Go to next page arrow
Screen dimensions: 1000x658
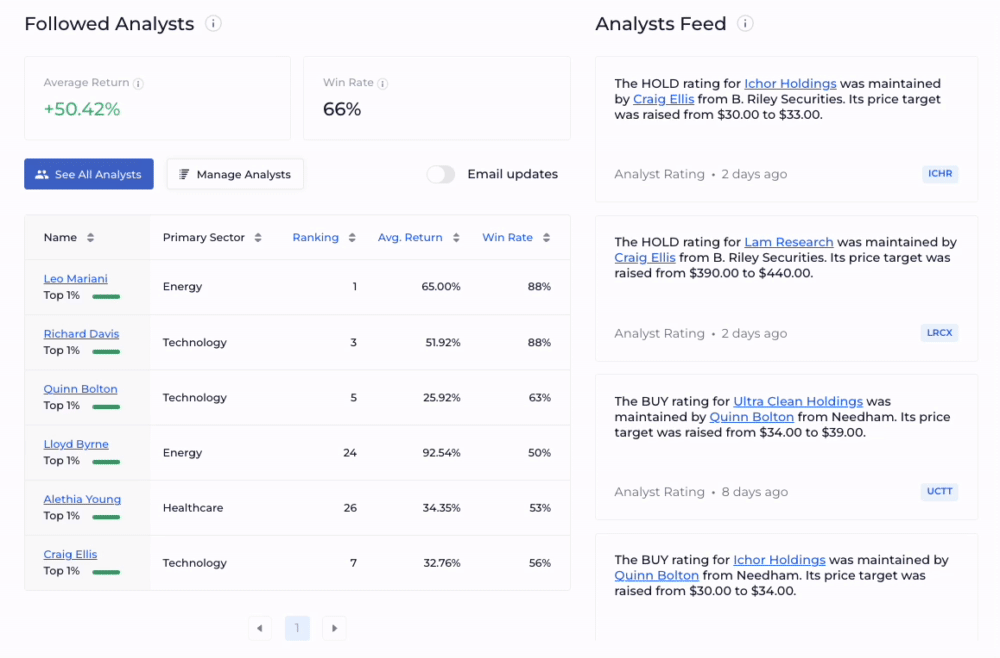[x=334, y=628]
